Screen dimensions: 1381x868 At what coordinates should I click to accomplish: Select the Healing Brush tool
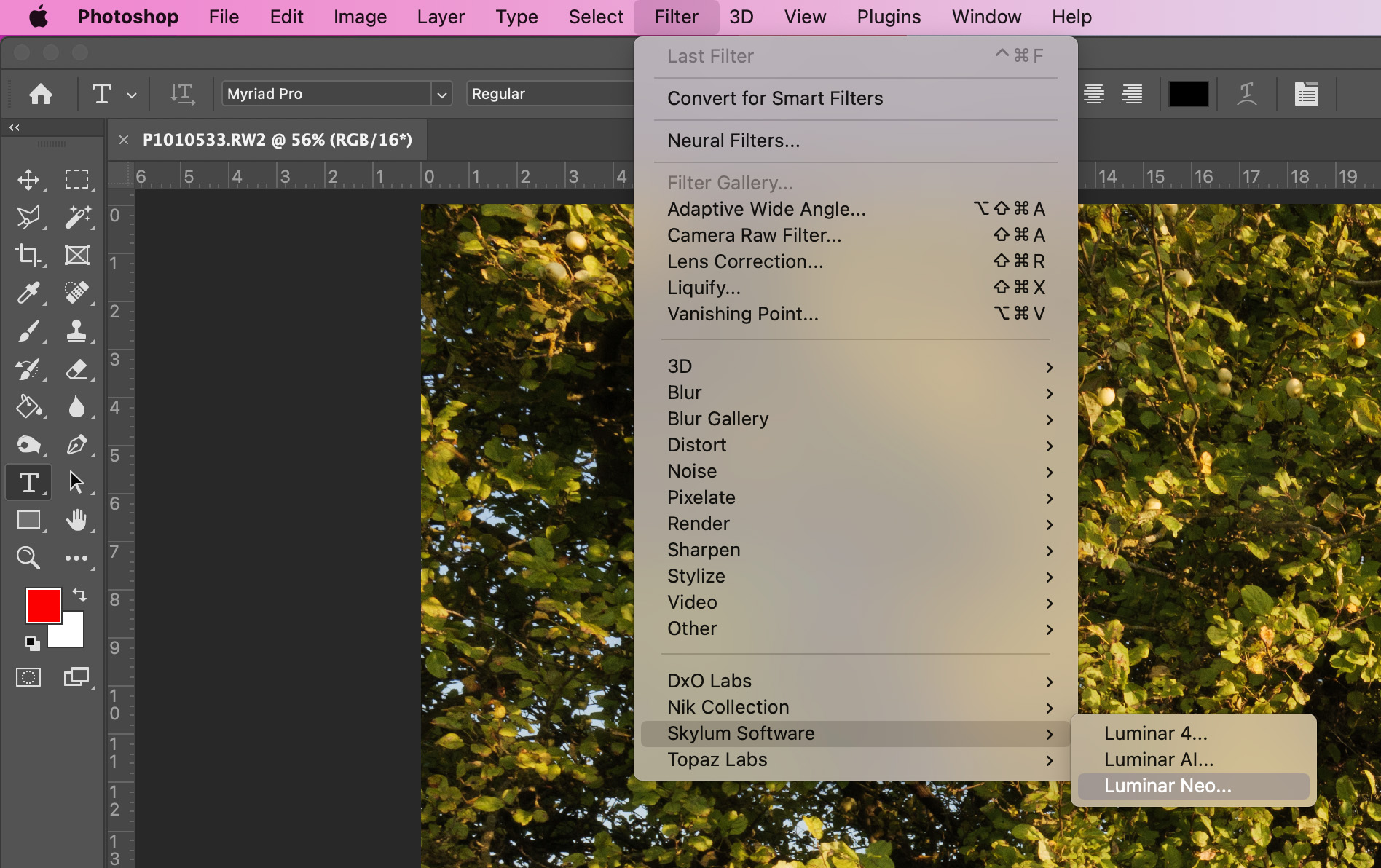pyautogui.click(x=76, y=293)
